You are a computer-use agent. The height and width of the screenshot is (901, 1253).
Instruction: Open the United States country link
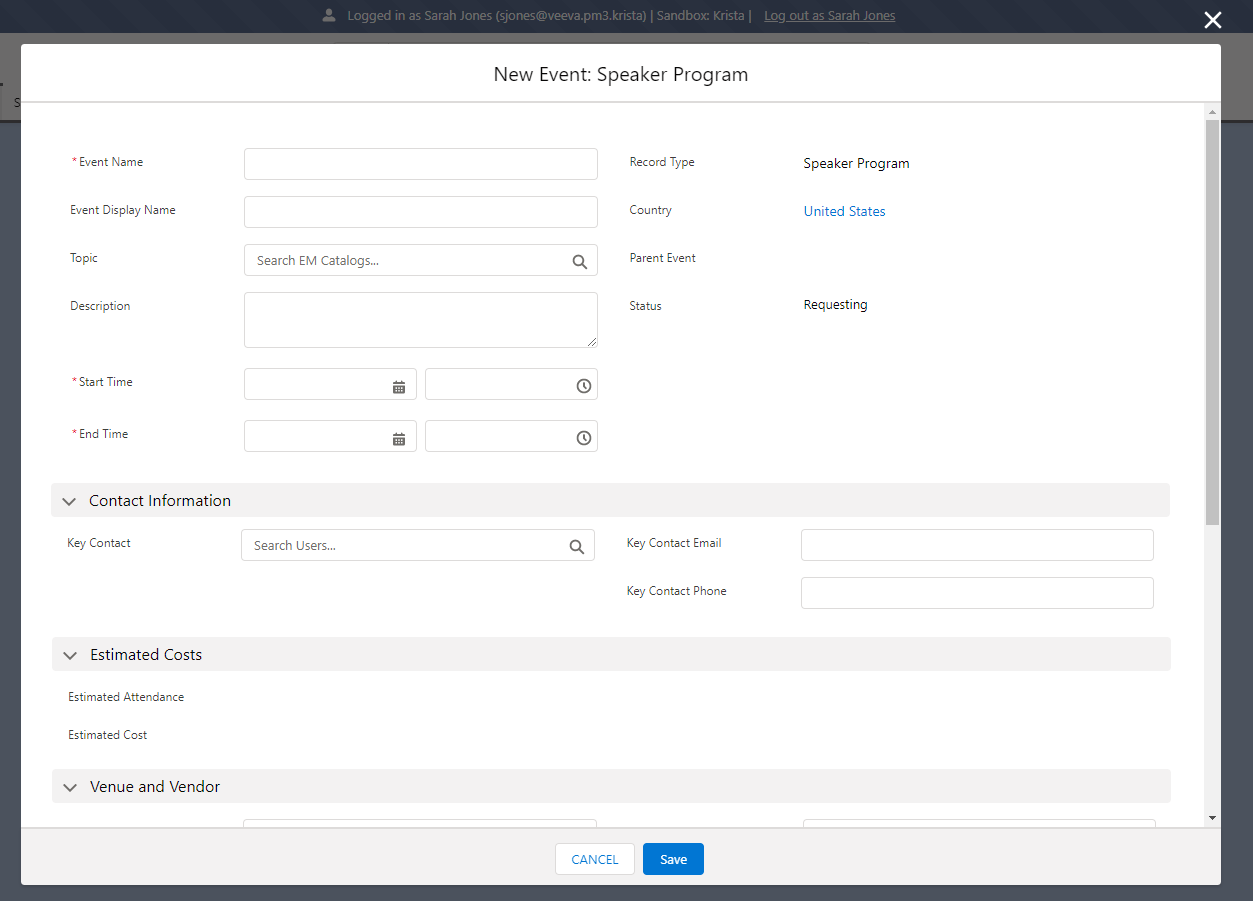pyautogui.click(x=844, y=211)
